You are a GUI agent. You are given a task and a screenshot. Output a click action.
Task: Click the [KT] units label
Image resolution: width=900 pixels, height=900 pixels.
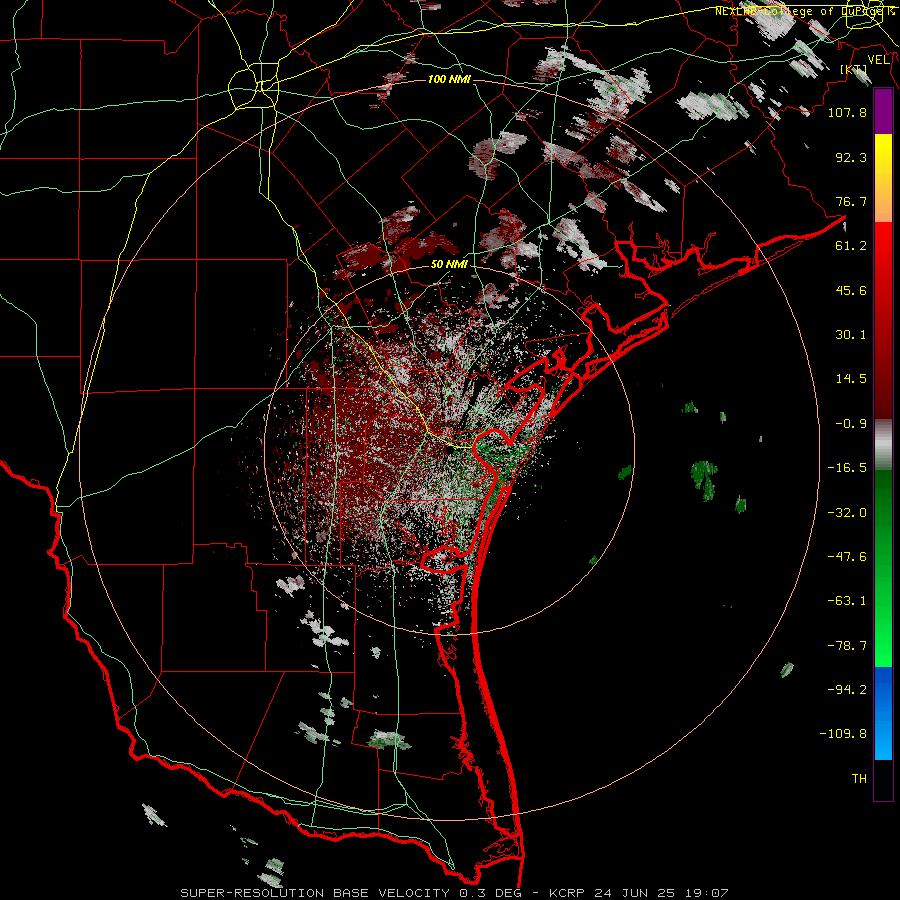click(x=854, y=69)
